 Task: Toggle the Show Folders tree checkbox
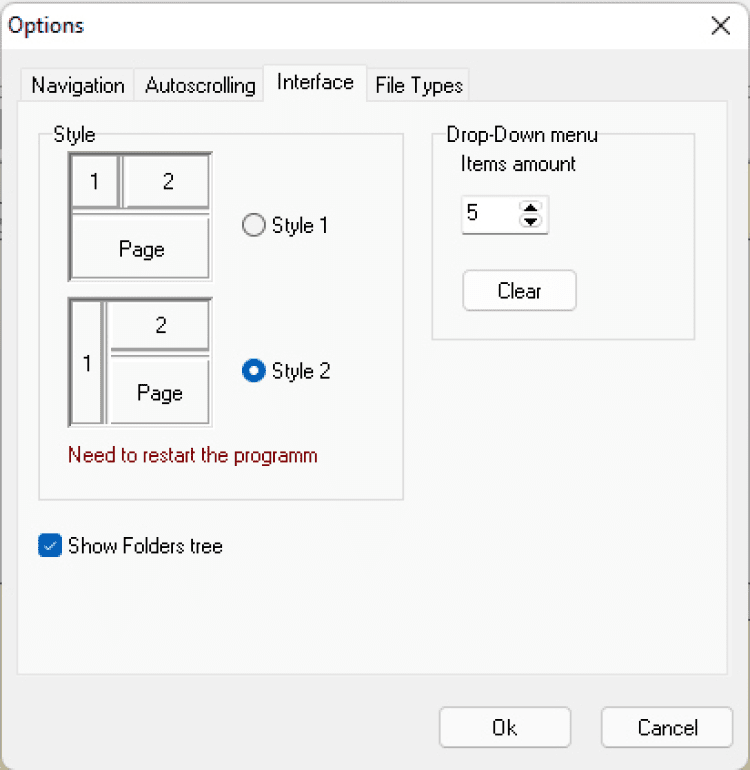[x=50, y=546]
